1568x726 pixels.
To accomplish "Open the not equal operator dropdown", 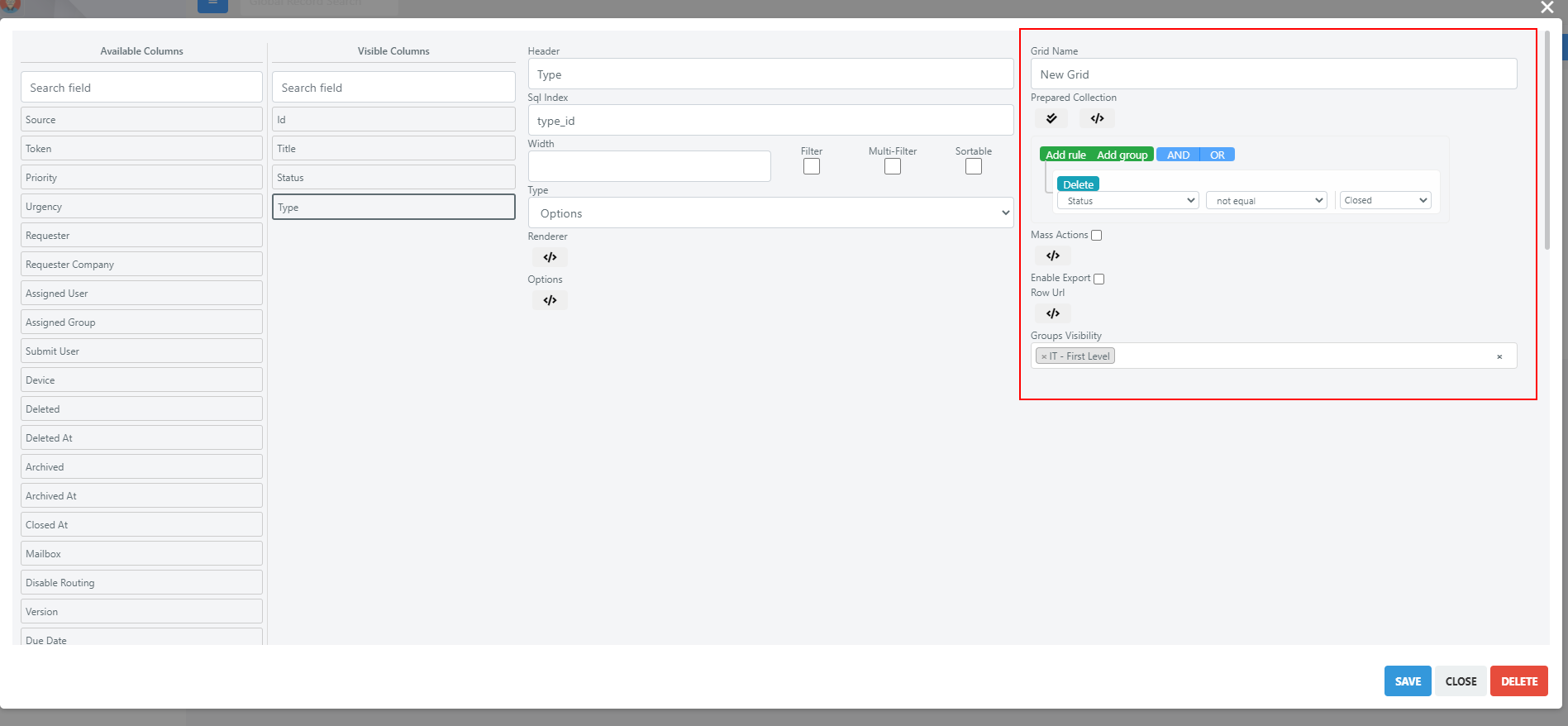I will (x=1266, y=201).
